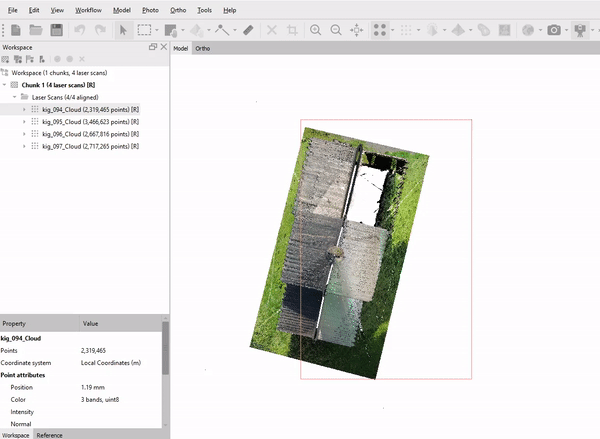Click the Crop Selection toolbar icon
This screenshot has width=600, height=439.
coord(292,30)
